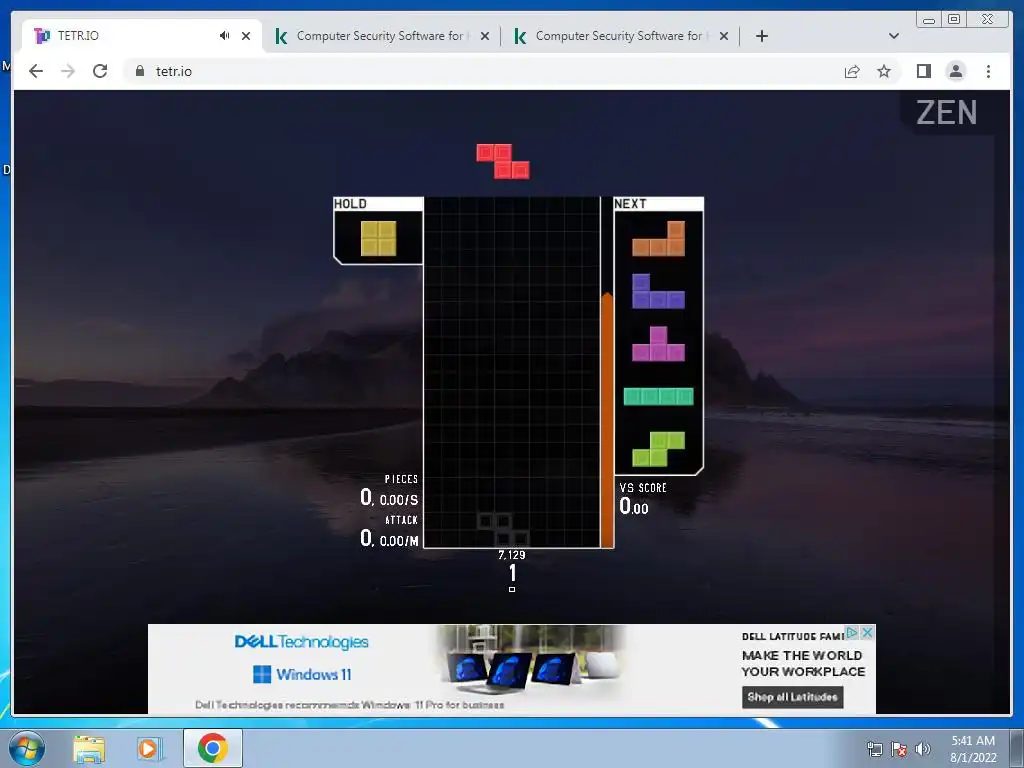Click the orange progress bar beside board
Screen dimensions: 1024x768
[607, 420]
